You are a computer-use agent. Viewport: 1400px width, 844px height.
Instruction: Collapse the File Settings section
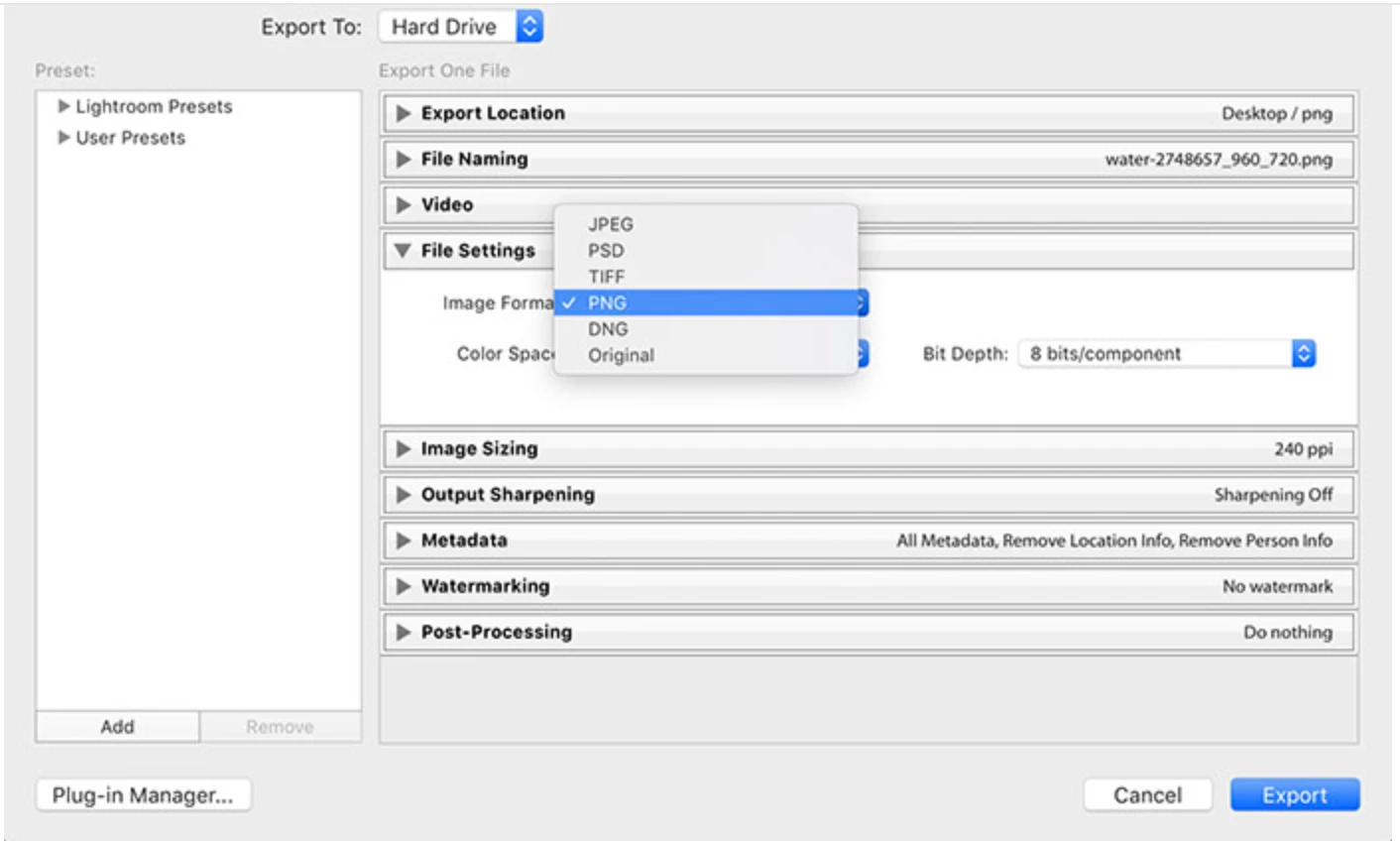pos(403,251)
